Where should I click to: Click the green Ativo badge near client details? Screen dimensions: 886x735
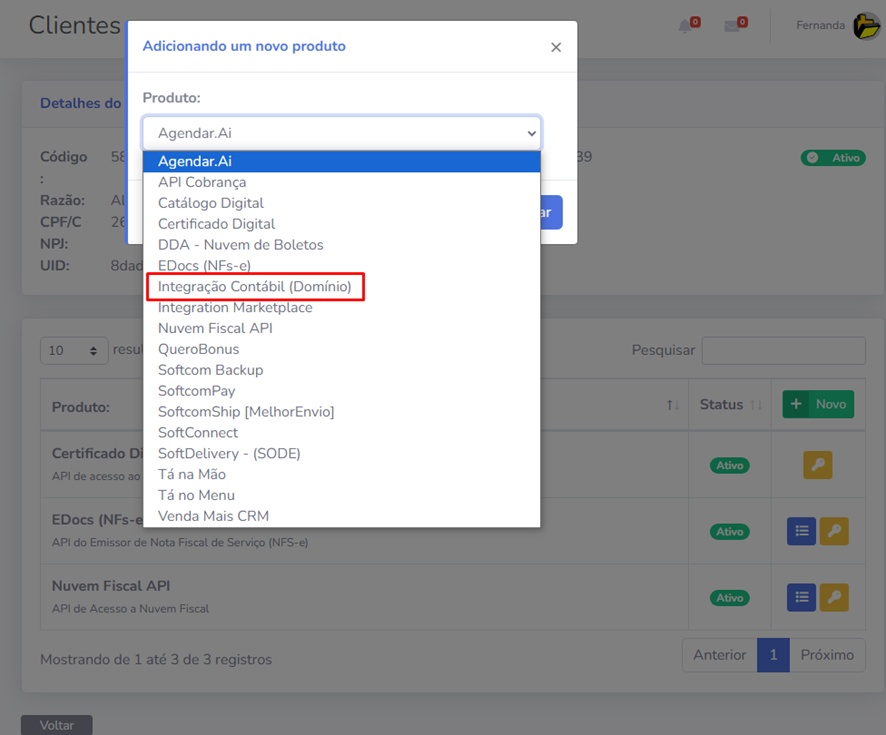pos(833,157)
